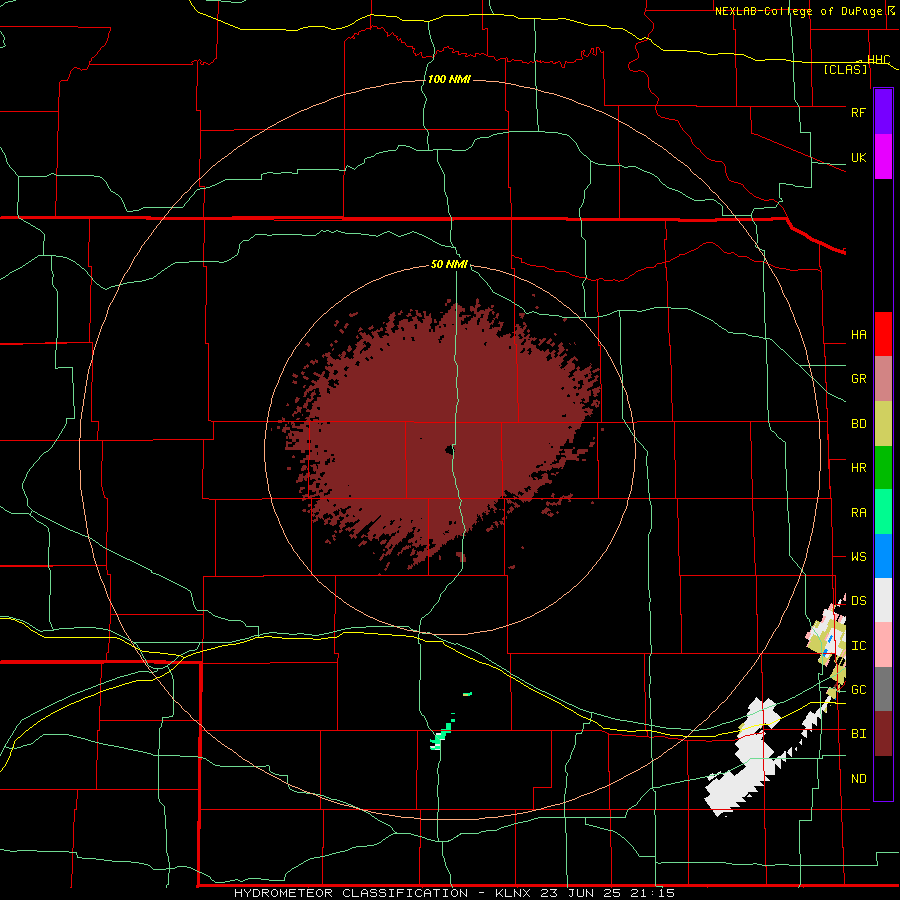The width and height of the screenshot is (900, 900).
Task: Click the BI legend label text
Action: pyautogui.click(x=858, y=734)
